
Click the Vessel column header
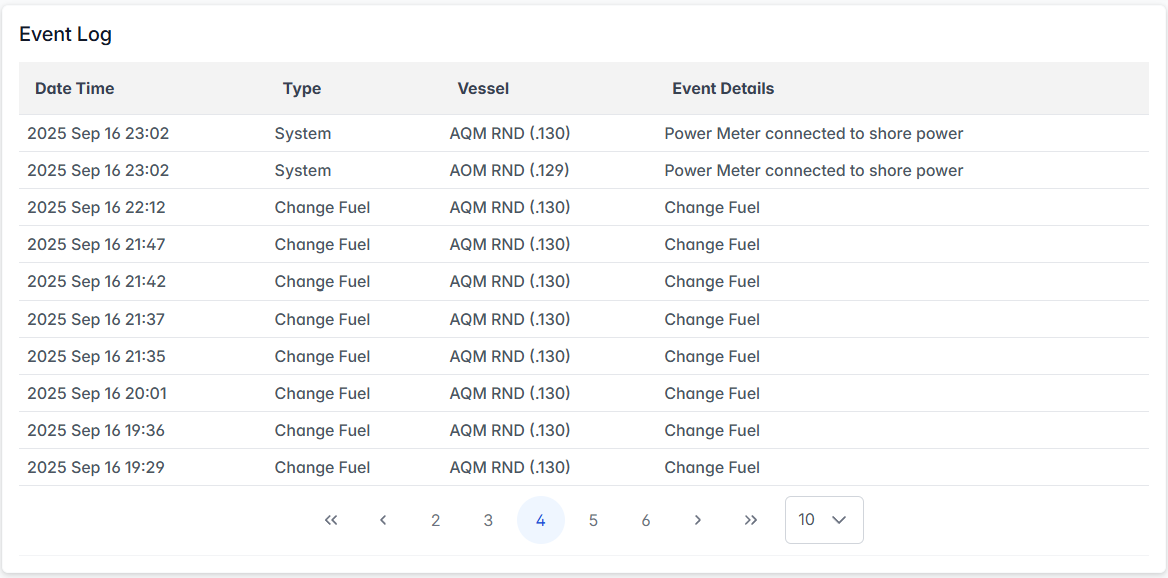483,88
